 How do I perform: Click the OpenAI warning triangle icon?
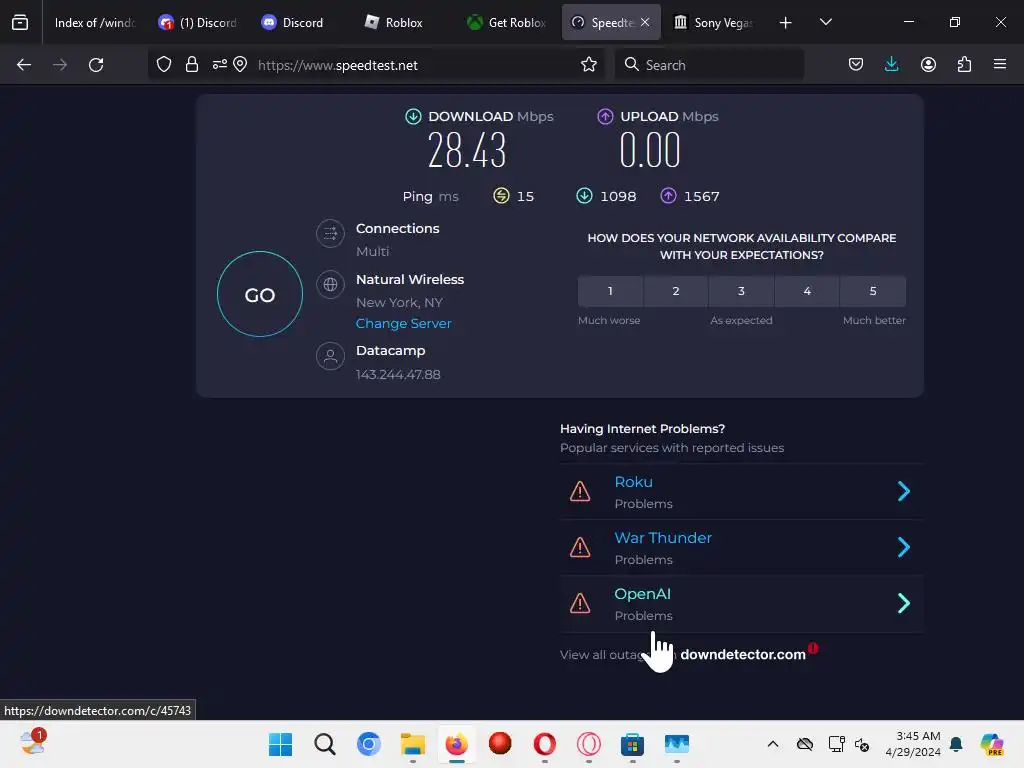click(x=580, y=603)
